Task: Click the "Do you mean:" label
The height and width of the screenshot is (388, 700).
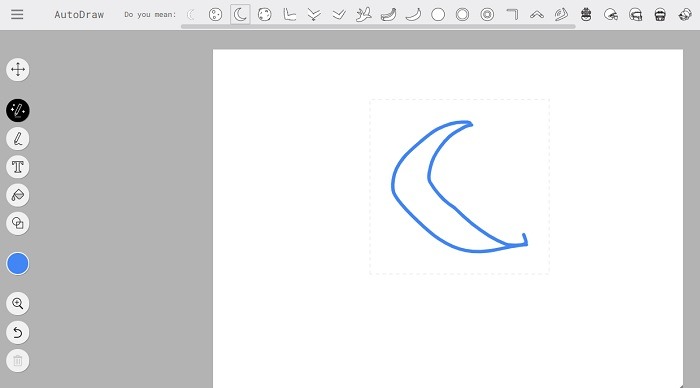Action: [x=150, y=15]
